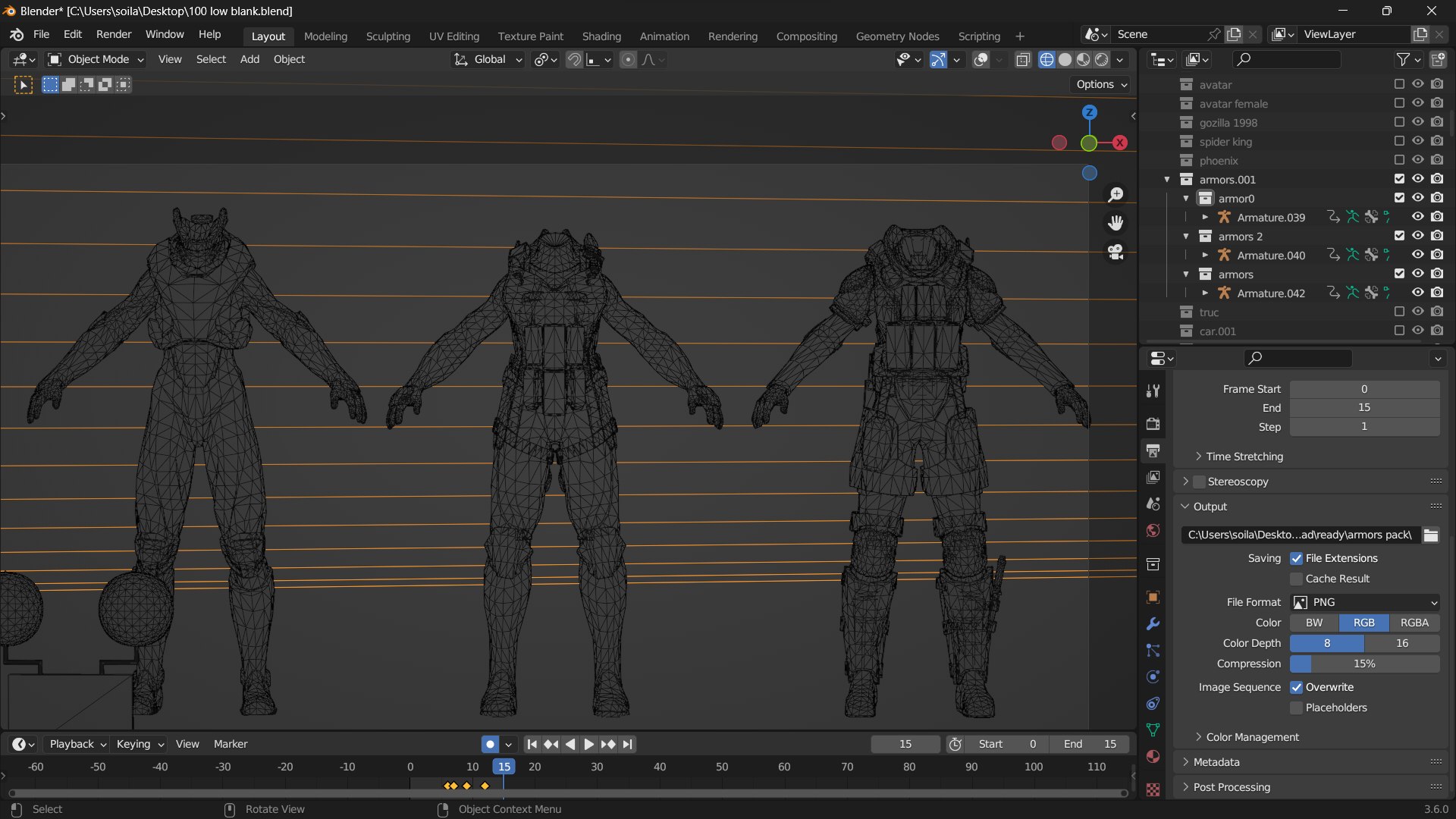The image size is (1456, 819).
Task: Open the Playback dropdown in timeline
Action: point(77,744)
